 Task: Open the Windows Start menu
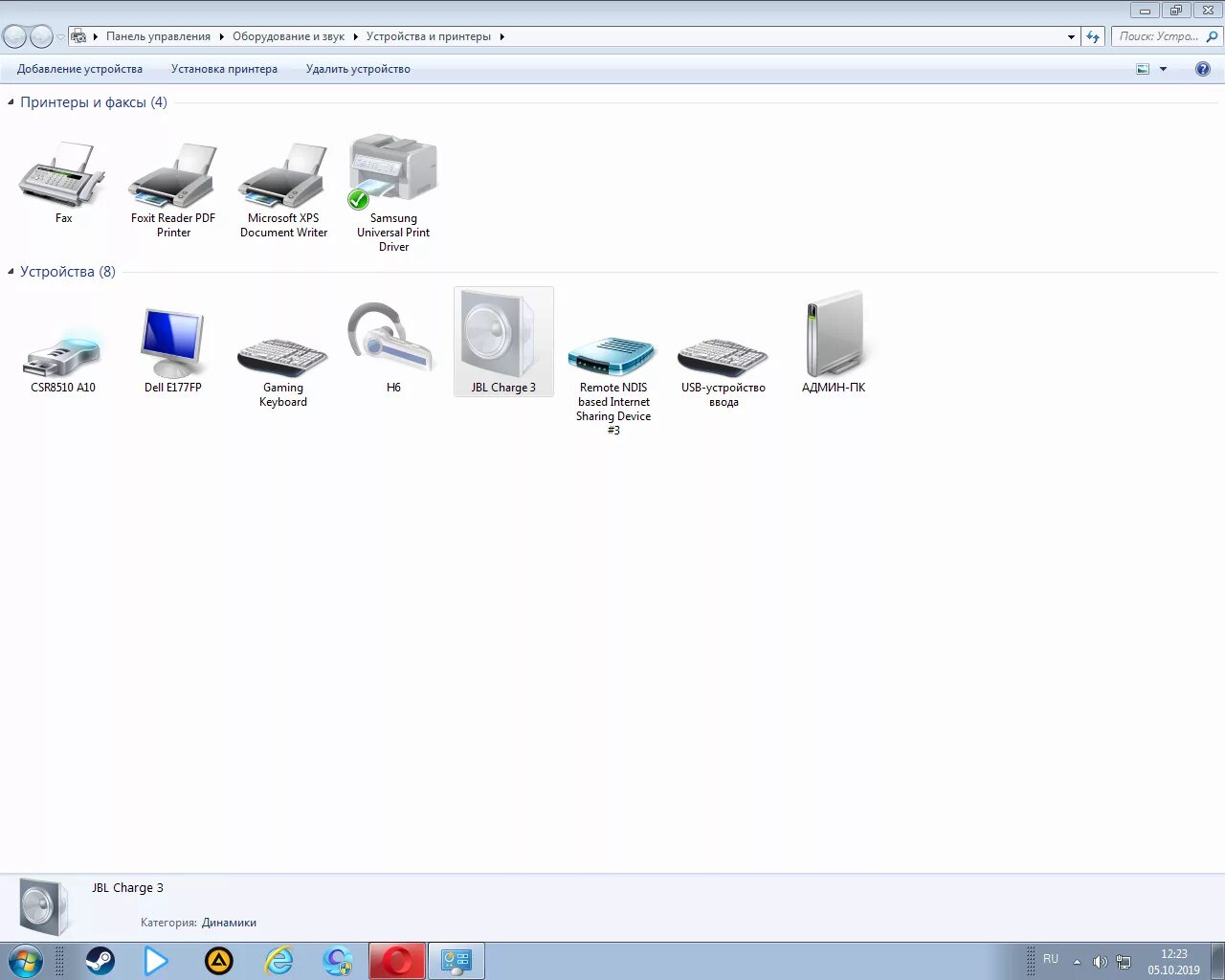pos(25,961)
